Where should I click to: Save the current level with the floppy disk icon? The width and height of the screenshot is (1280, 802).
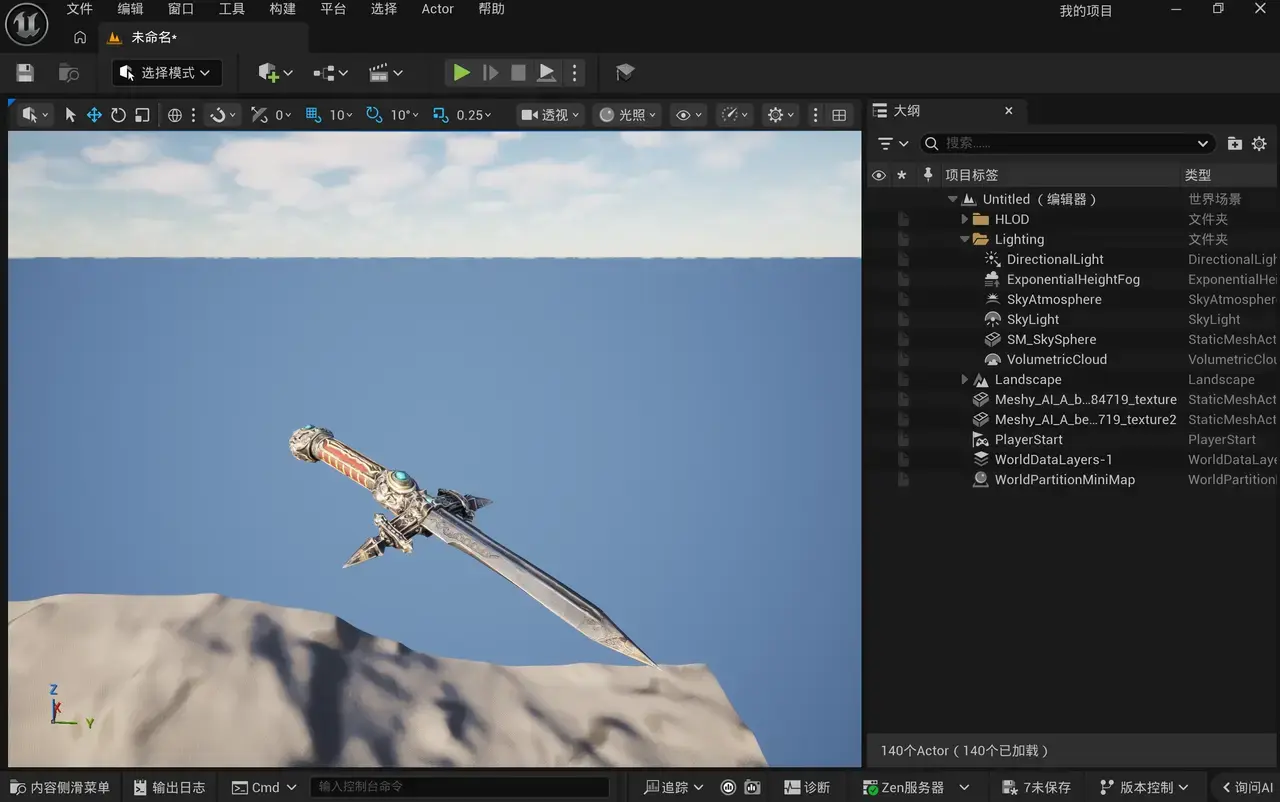tap(25, 72)
